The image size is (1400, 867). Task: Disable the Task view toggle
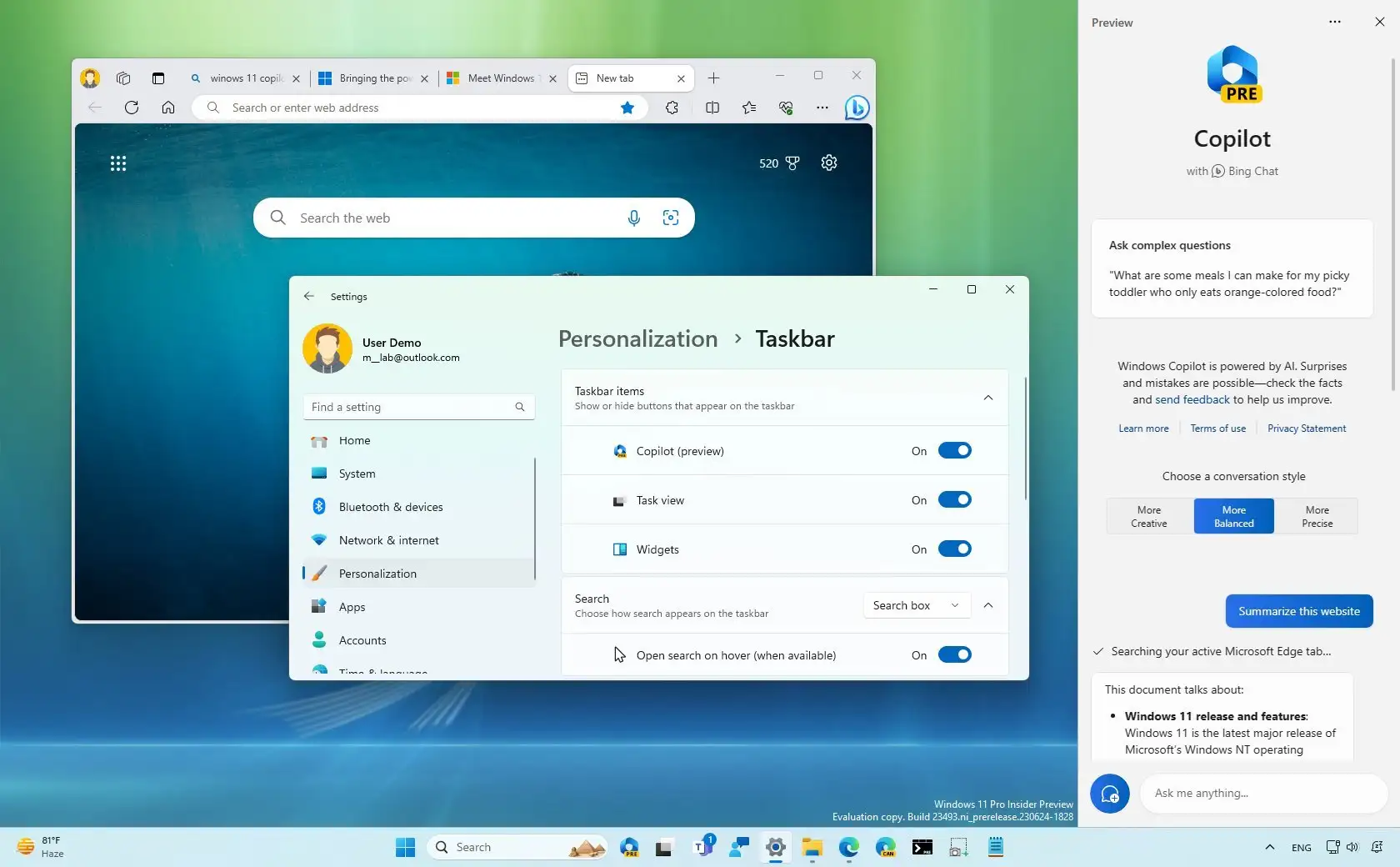(955, 499)
